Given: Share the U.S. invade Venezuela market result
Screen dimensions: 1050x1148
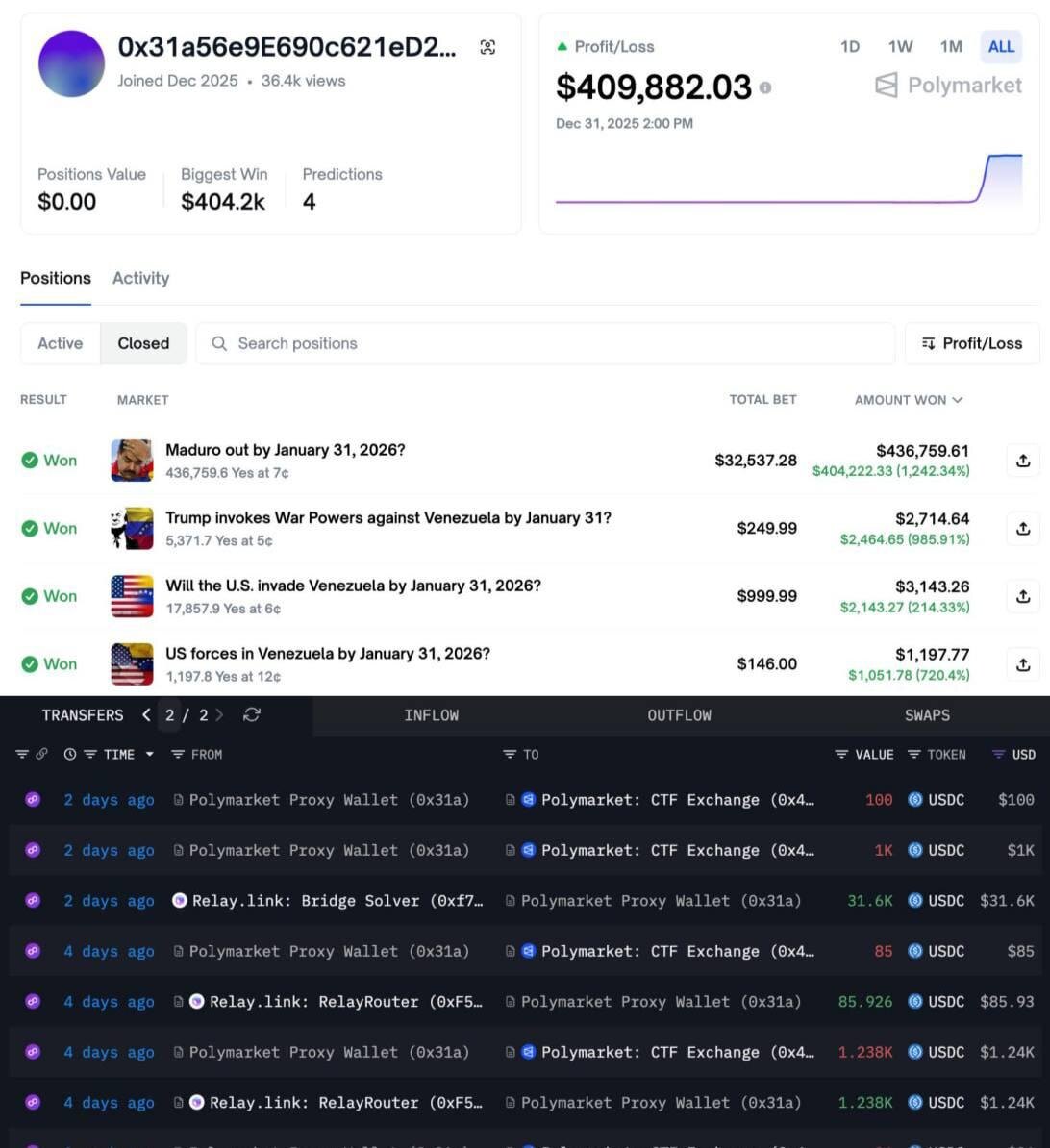Looking at the screenshot, I should pos(1023,596).
